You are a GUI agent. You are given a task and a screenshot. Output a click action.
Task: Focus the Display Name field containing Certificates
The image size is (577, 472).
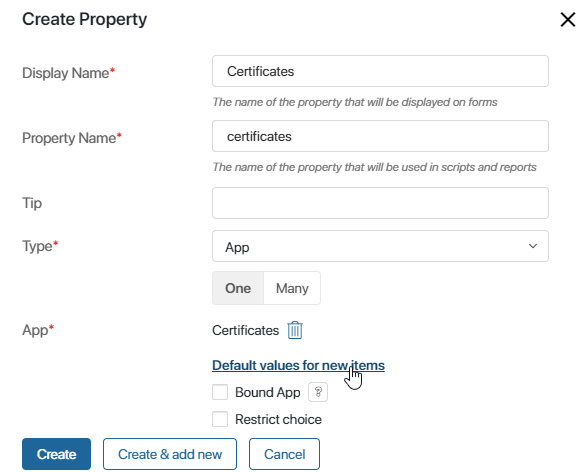tap(380, 71)
